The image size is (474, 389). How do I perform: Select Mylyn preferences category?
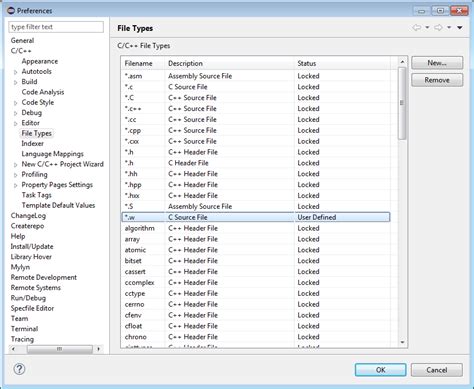[x=20, y=267]
